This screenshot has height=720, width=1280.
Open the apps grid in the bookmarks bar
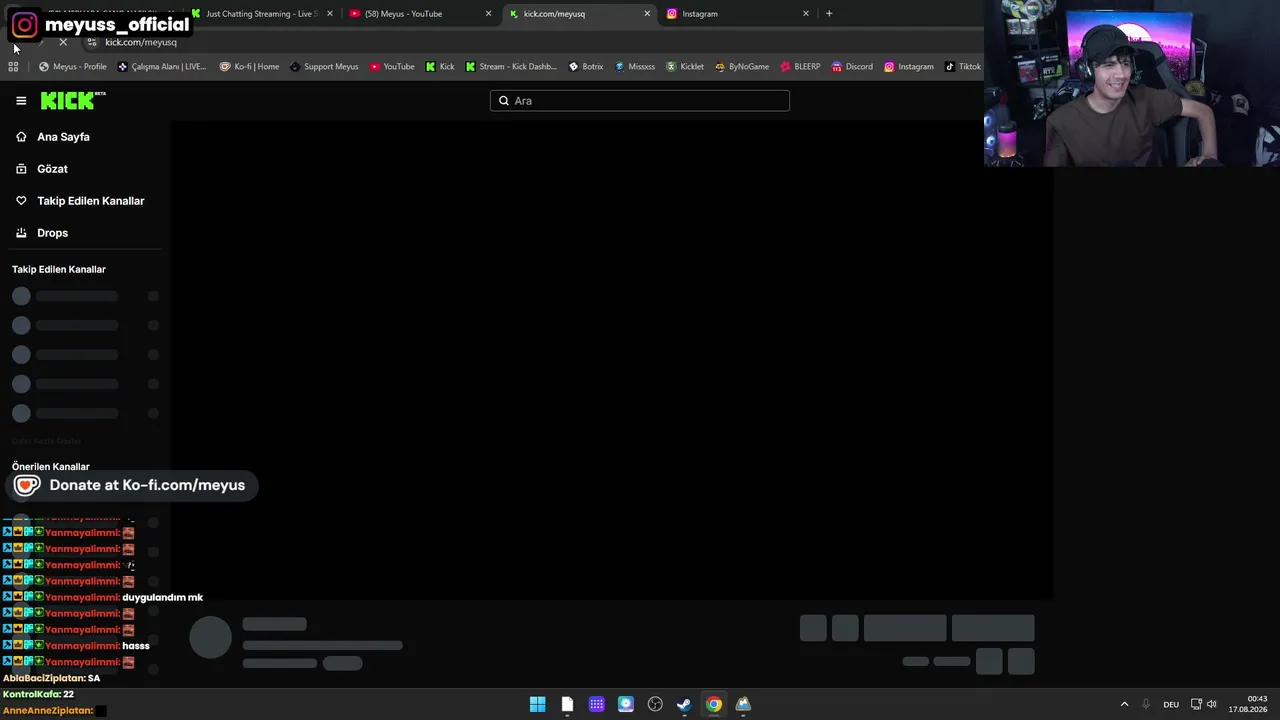(x=13, y=67)
